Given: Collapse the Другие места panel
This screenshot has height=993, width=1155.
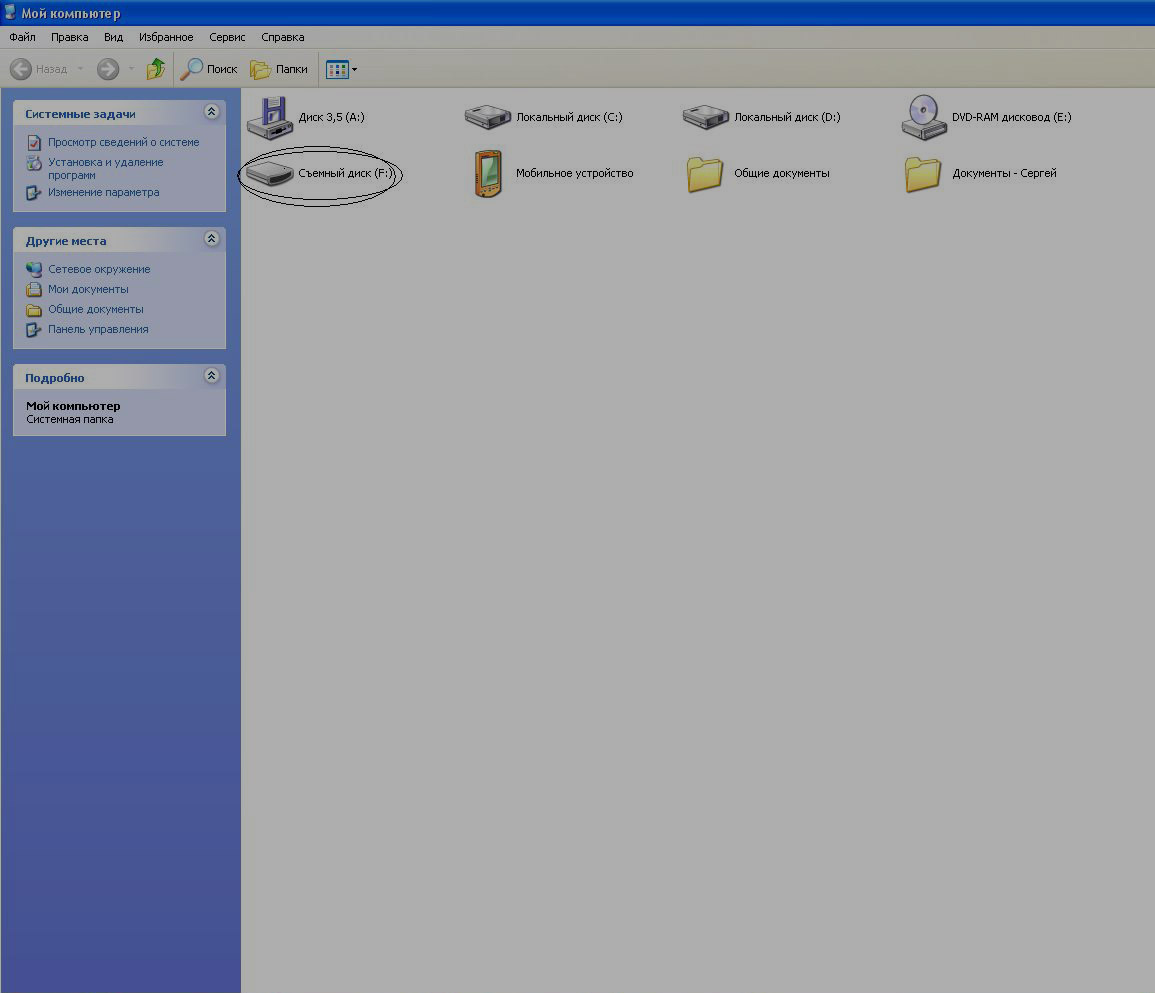Looking at the screenshot, I should tap(211, 240).
